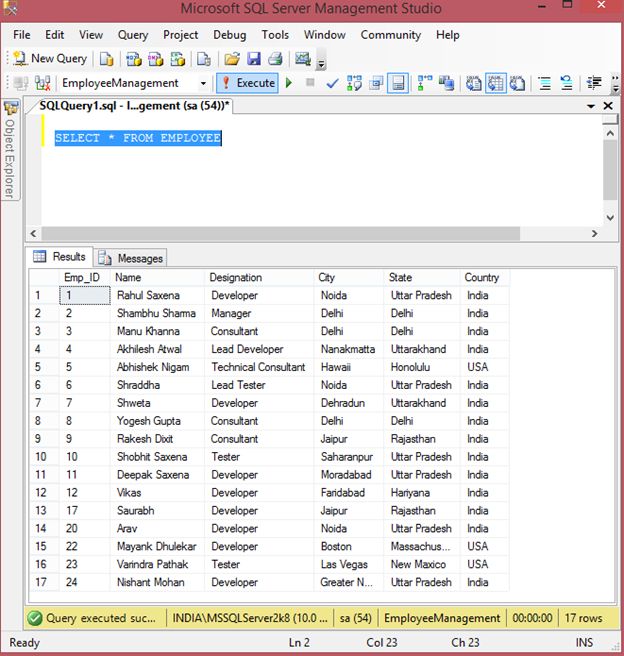
Task: Display the Estimated Execution Plan
Action: 354,83
